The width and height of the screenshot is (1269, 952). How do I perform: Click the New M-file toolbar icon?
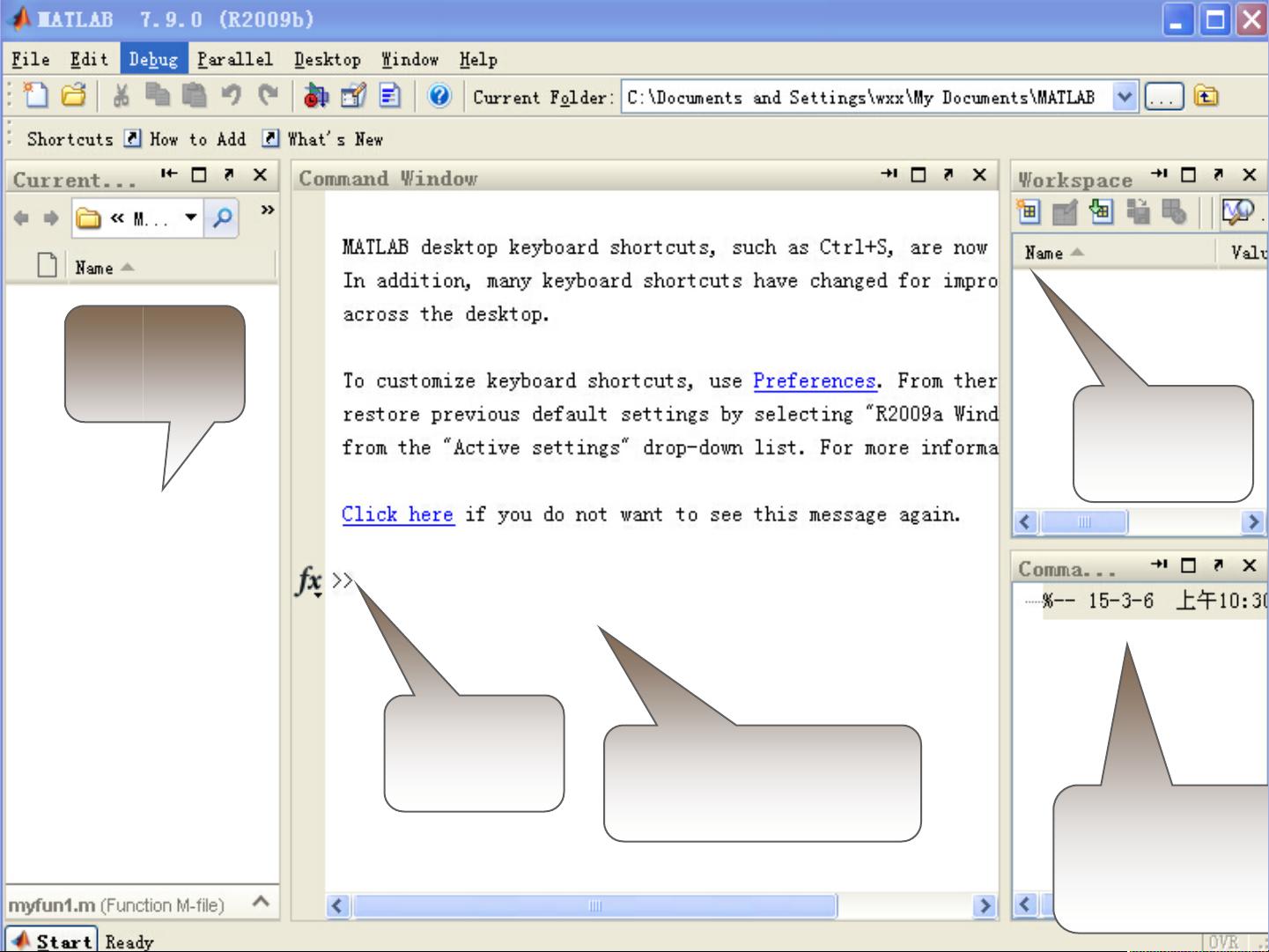click(x=35, y=95)
